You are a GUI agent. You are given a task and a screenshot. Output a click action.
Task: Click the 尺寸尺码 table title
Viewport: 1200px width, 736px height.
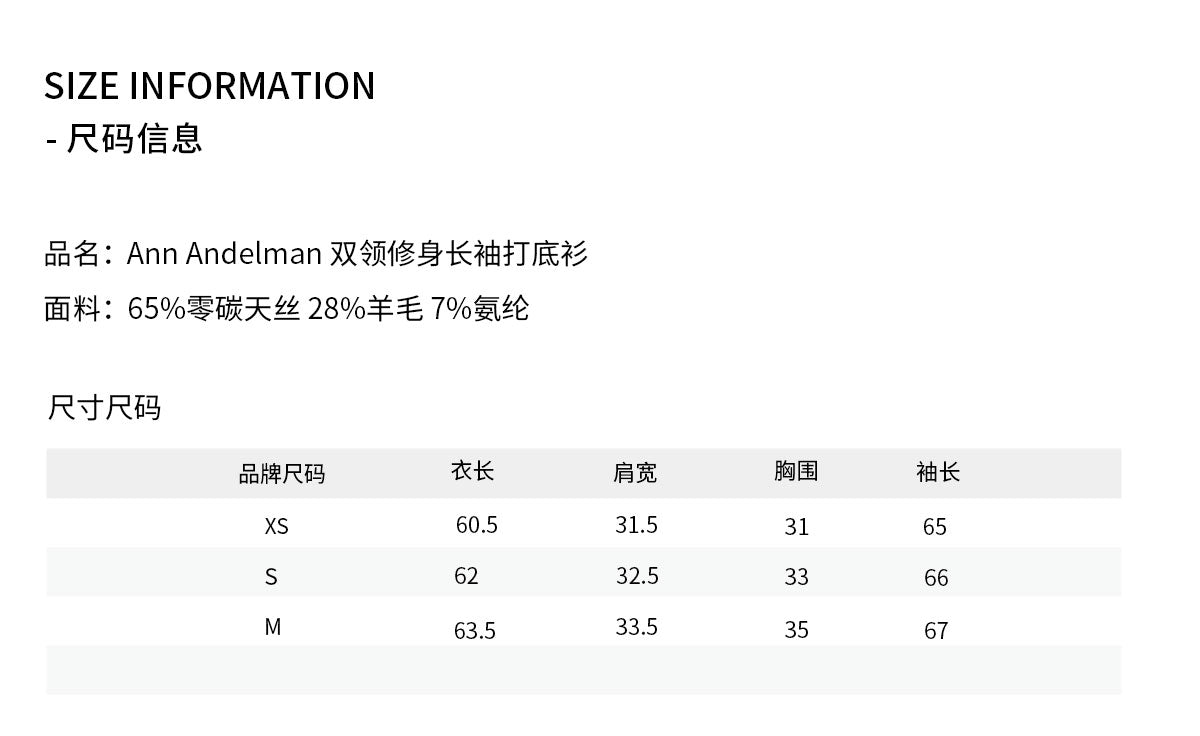[x=104, y=408]
